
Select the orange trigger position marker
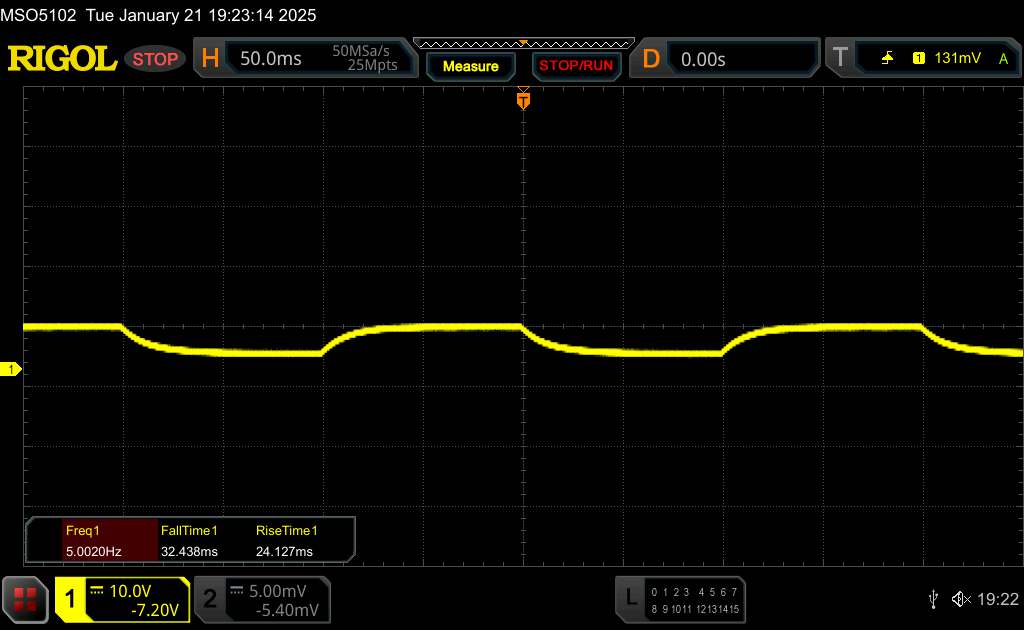tap(522, 100)
